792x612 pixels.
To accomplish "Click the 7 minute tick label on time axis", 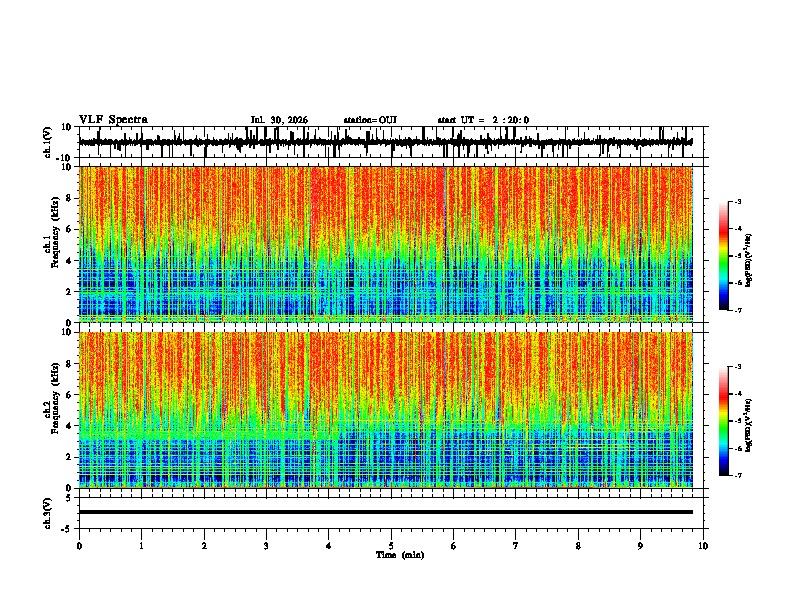I will pyautogui.click(x=516, y=546).
